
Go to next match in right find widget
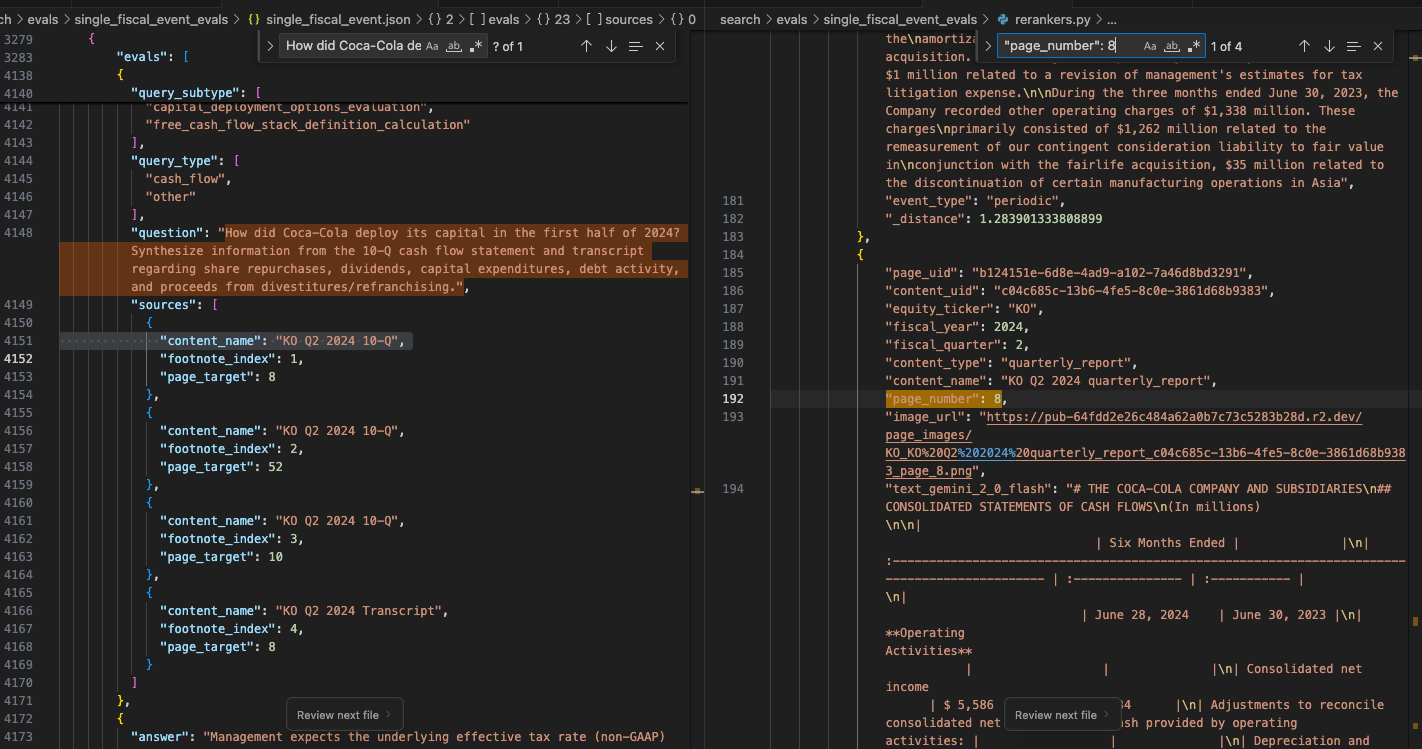pyautogui.click(x=1329, y=46)
